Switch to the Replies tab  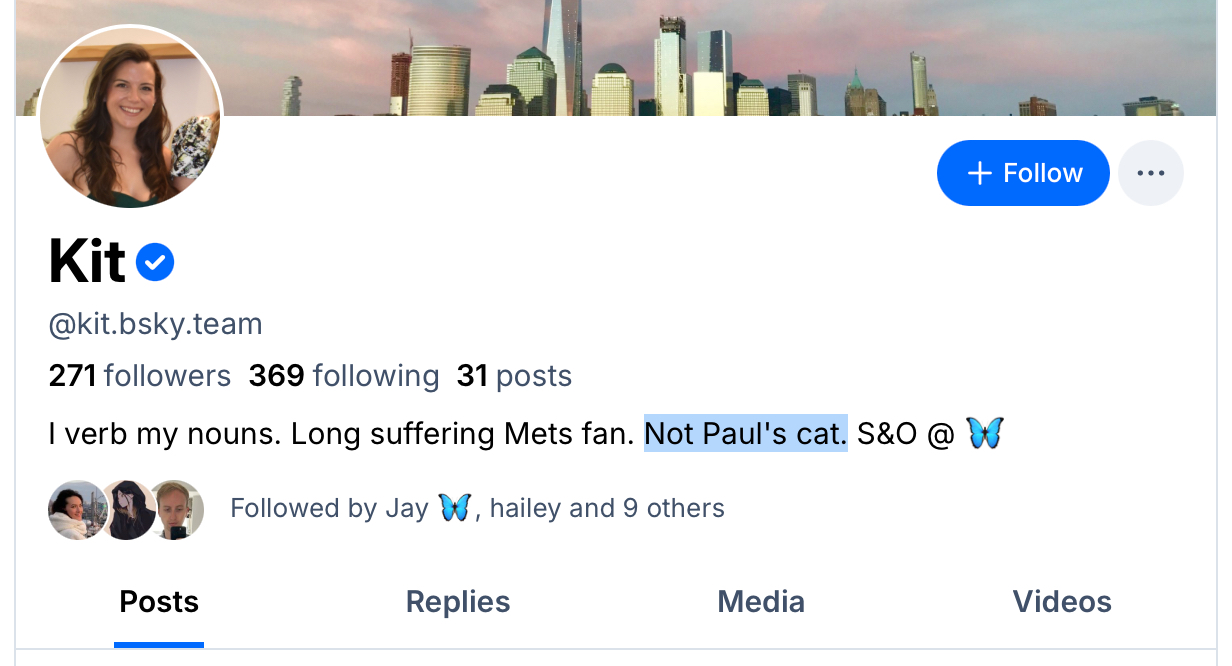coord(458,602)
